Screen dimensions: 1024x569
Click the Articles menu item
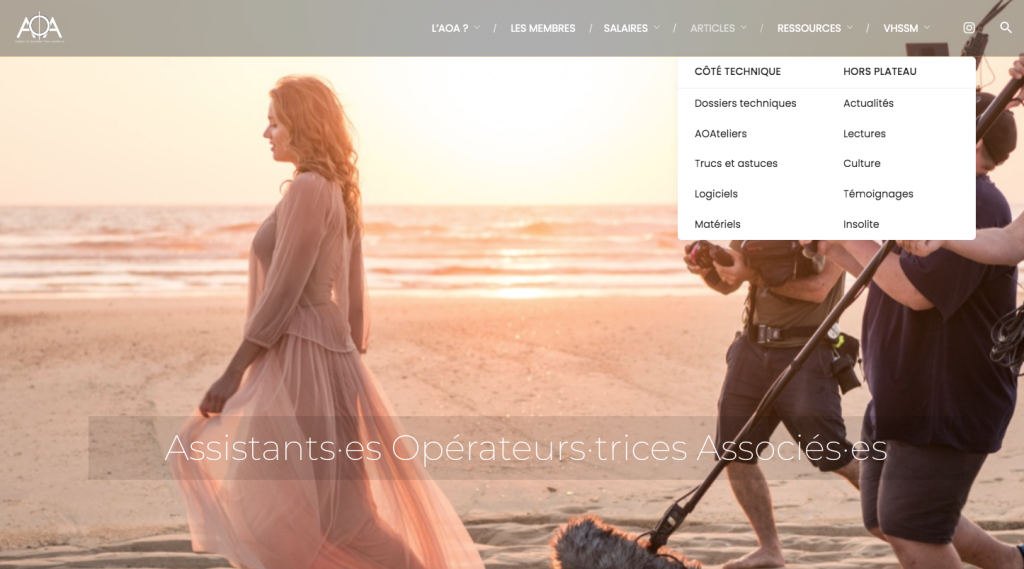point(712,28)
